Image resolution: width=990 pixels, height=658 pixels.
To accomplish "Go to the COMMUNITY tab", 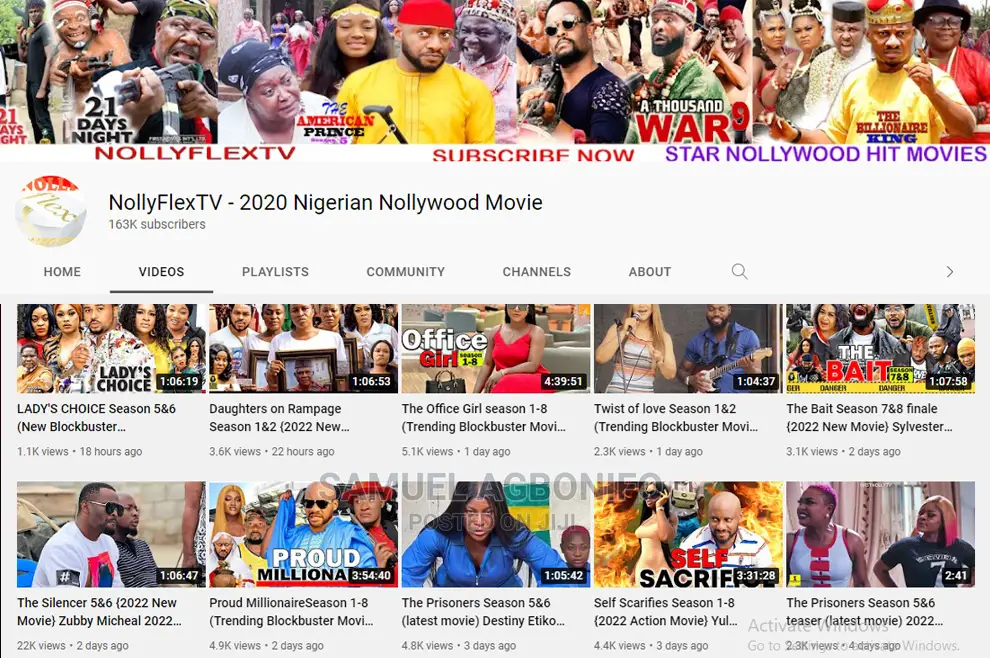I will pos(405,272).
